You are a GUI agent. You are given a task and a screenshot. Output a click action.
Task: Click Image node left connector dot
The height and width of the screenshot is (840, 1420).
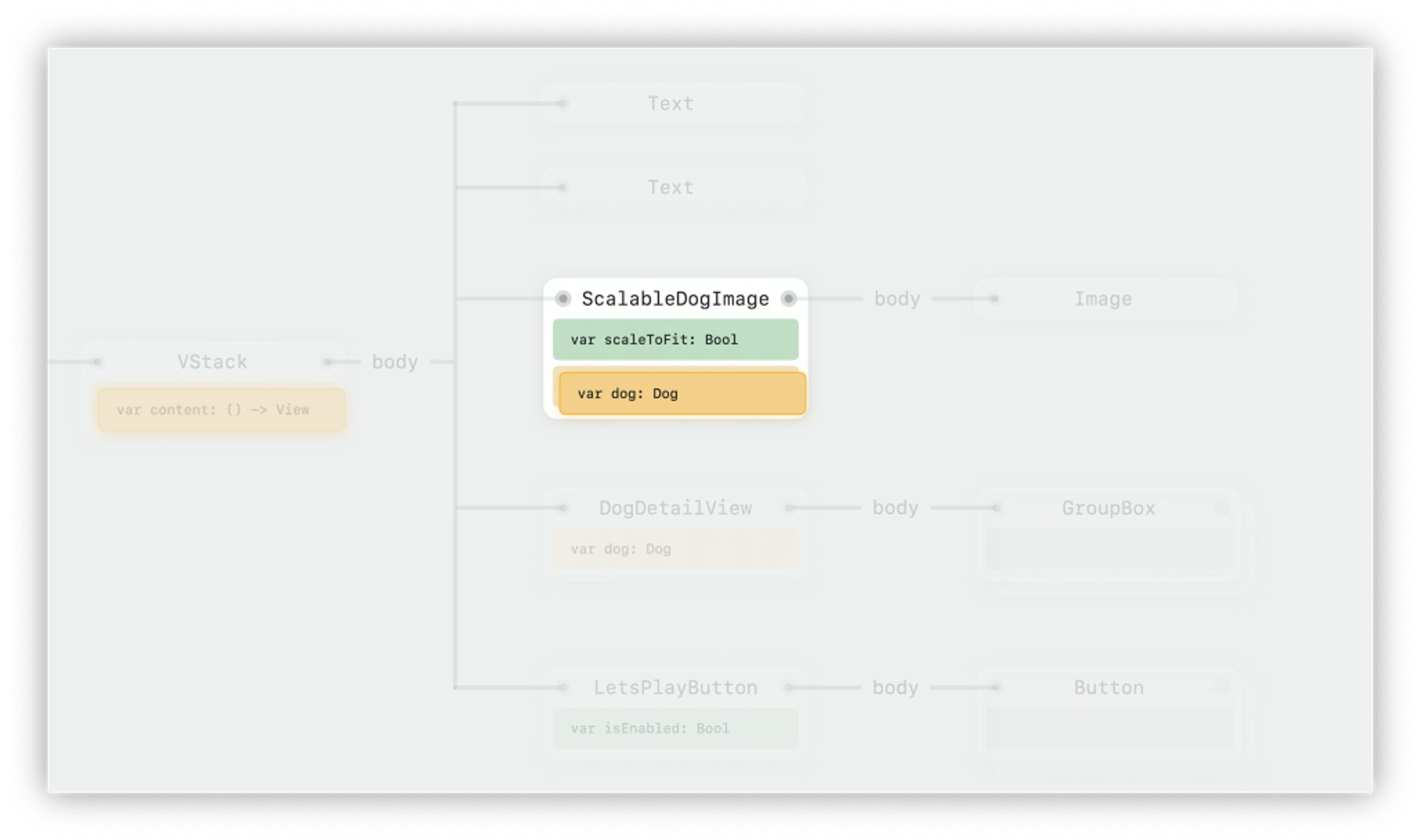pyautogui.click(x=994, y=299)
